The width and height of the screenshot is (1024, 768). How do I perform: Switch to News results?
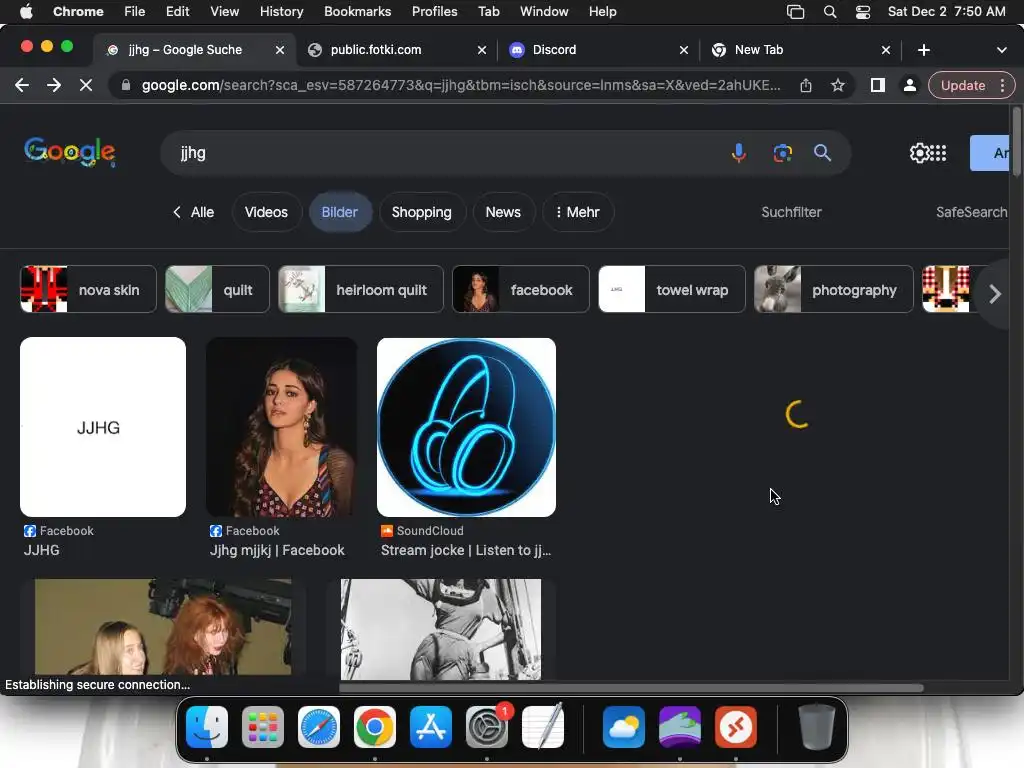503,212
